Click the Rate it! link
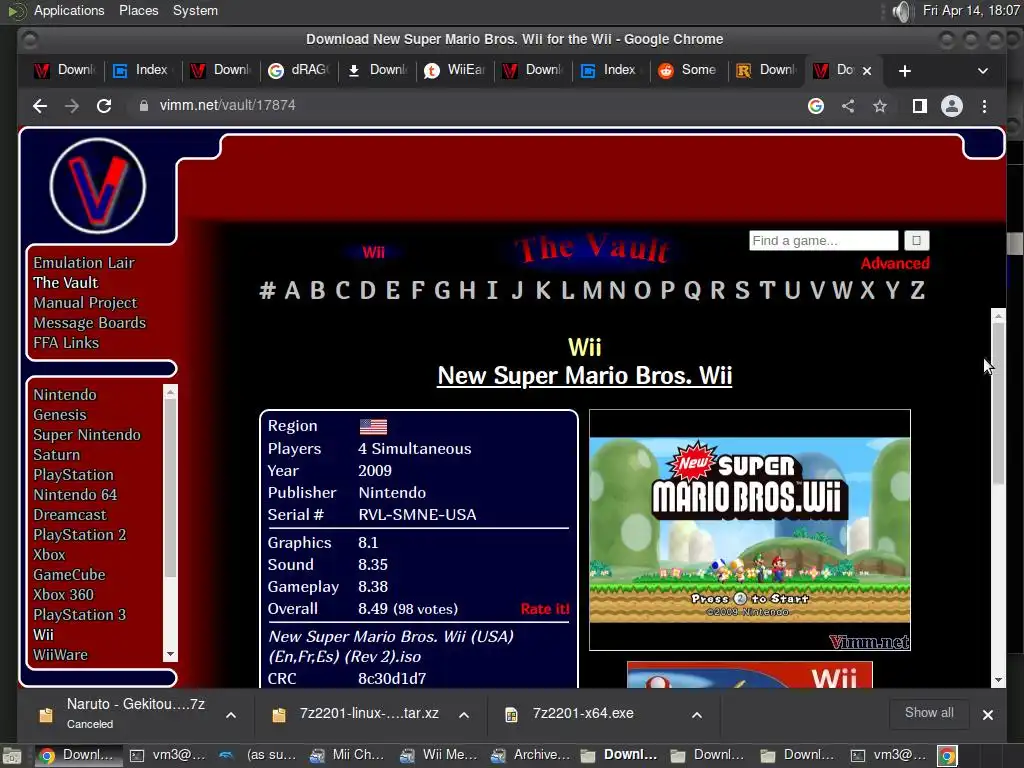This screenshot has width=1024, height=768. [545, 609]
